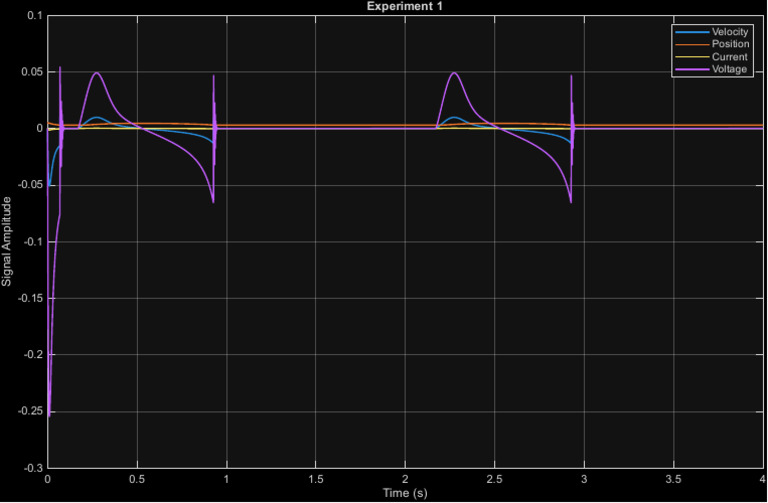Click the 2.5 tick label on time axis

click(x=495, y=479)
